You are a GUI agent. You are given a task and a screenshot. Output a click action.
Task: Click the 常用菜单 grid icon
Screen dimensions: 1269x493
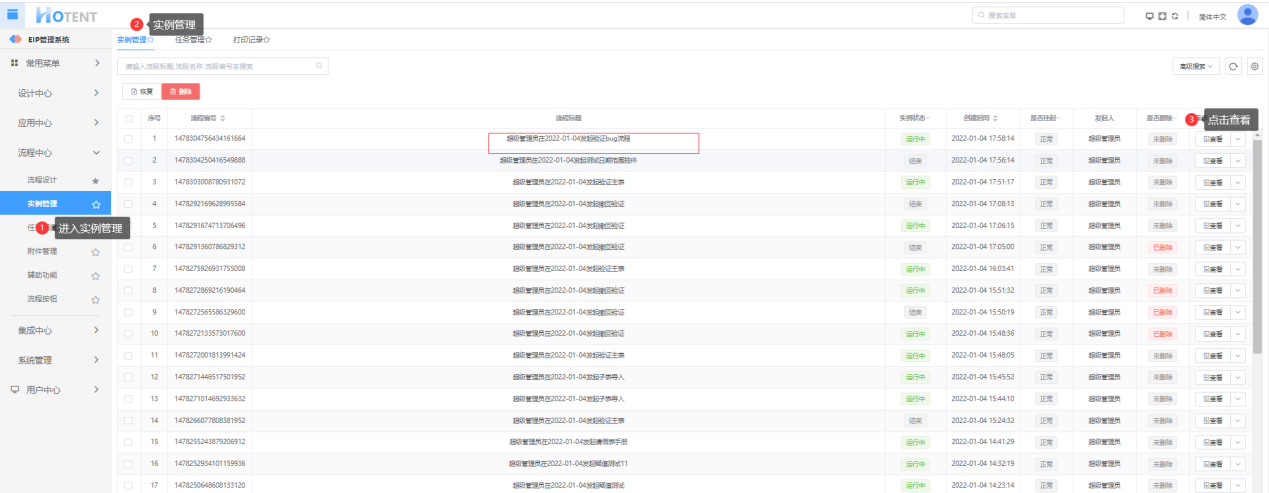(x=15, y=63)
